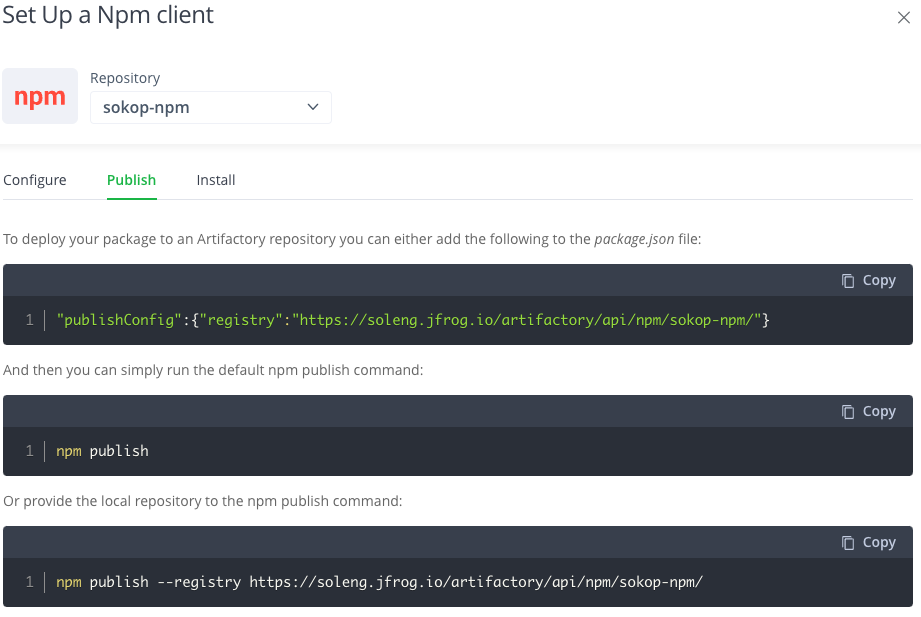Screen dimensions: 921x617
Task: Open the Repository dropdown showing sokop-npm
Action: [211, 108]
